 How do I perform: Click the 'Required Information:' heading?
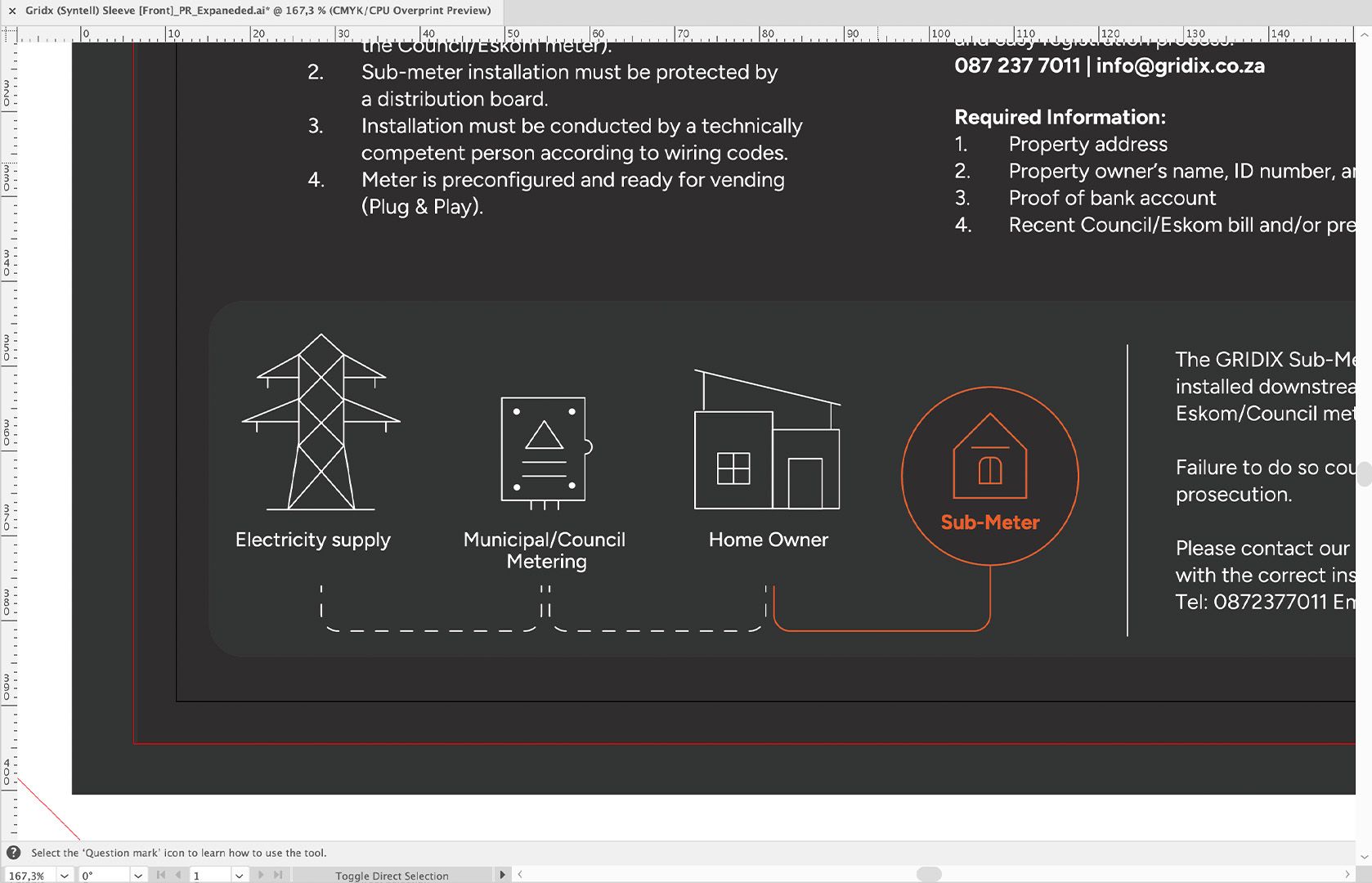[1060, 117]
